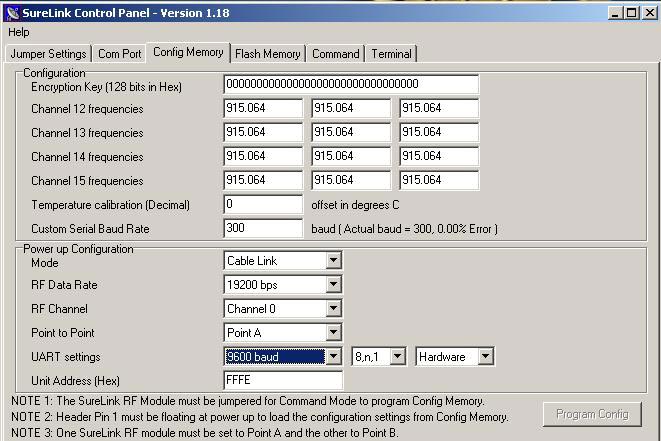
Task: Click the 'Point A' value
Action: pyautogui.click(x=244, y=333)
